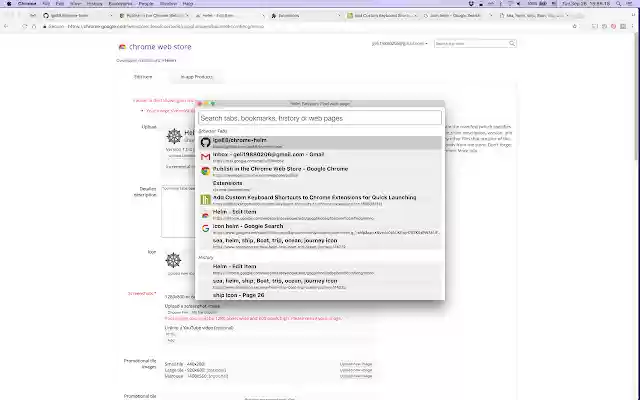The height and width of the screenshot is (400, 640).
Task: Click the Chrome three-dot menu button
Action: 632,26
